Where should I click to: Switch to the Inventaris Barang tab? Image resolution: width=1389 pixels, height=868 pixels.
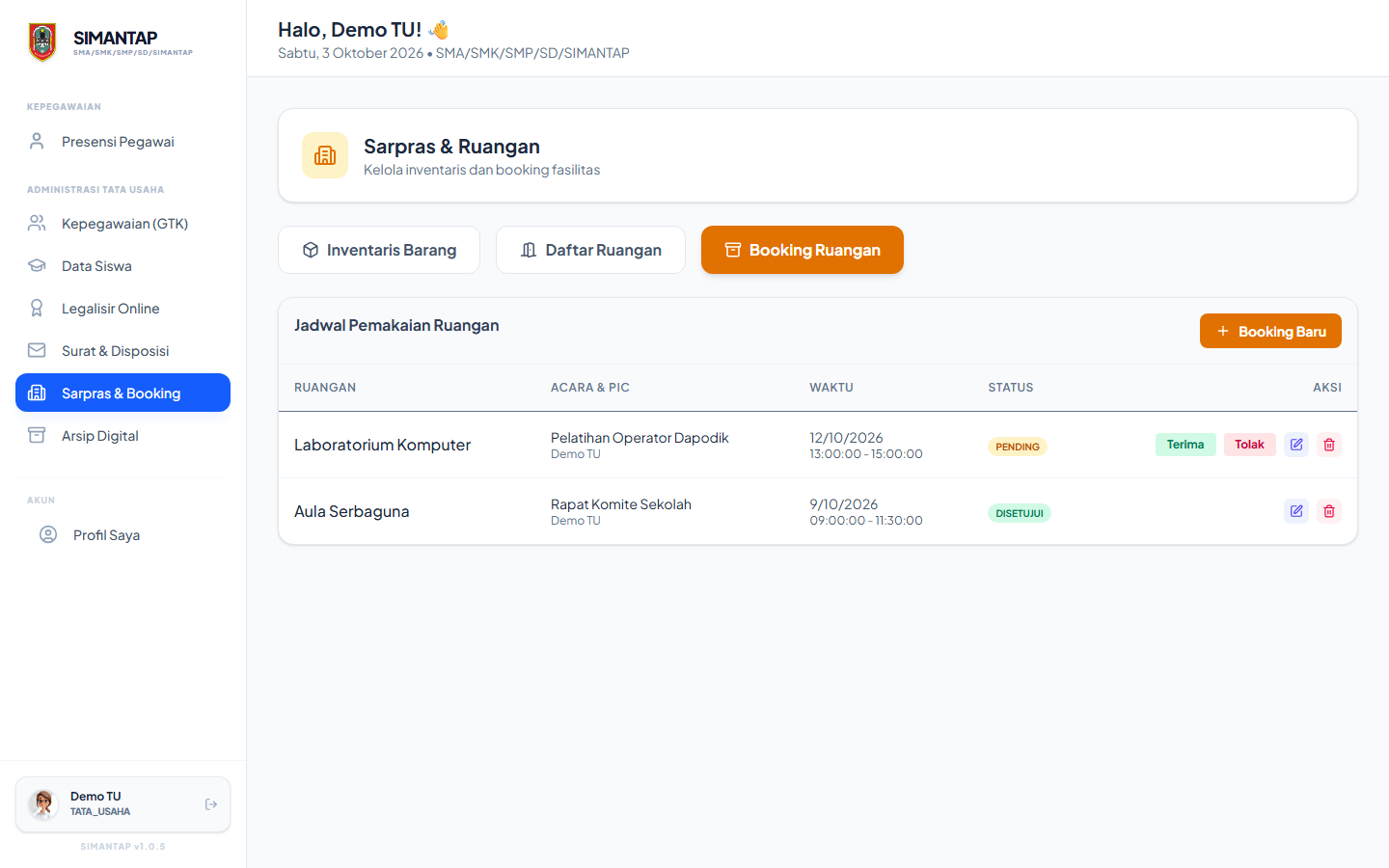click(379, 250)
